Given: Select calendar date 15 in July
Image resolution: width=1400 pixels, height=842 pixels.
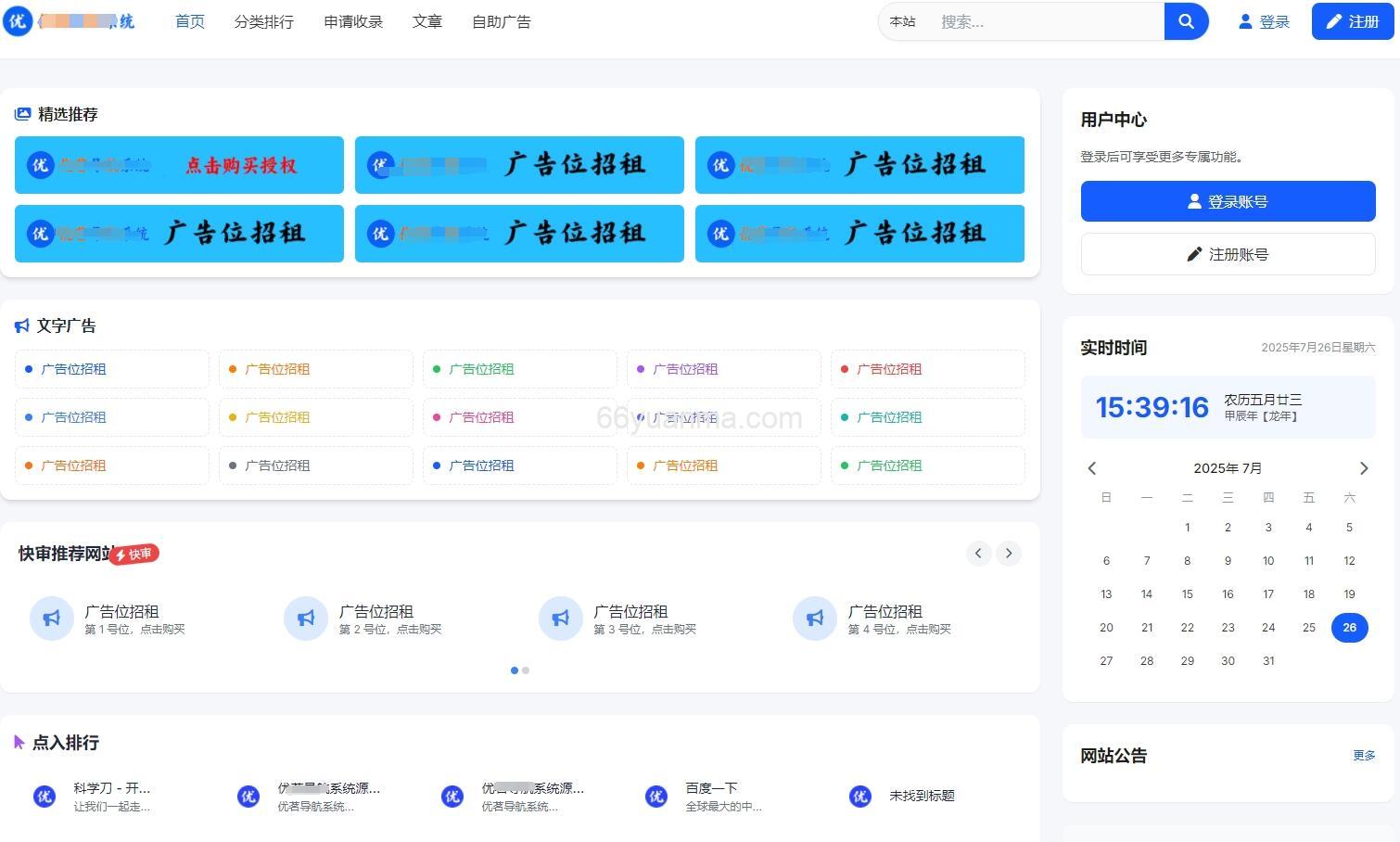Looking at the screenshot, I should (1188, 593).
